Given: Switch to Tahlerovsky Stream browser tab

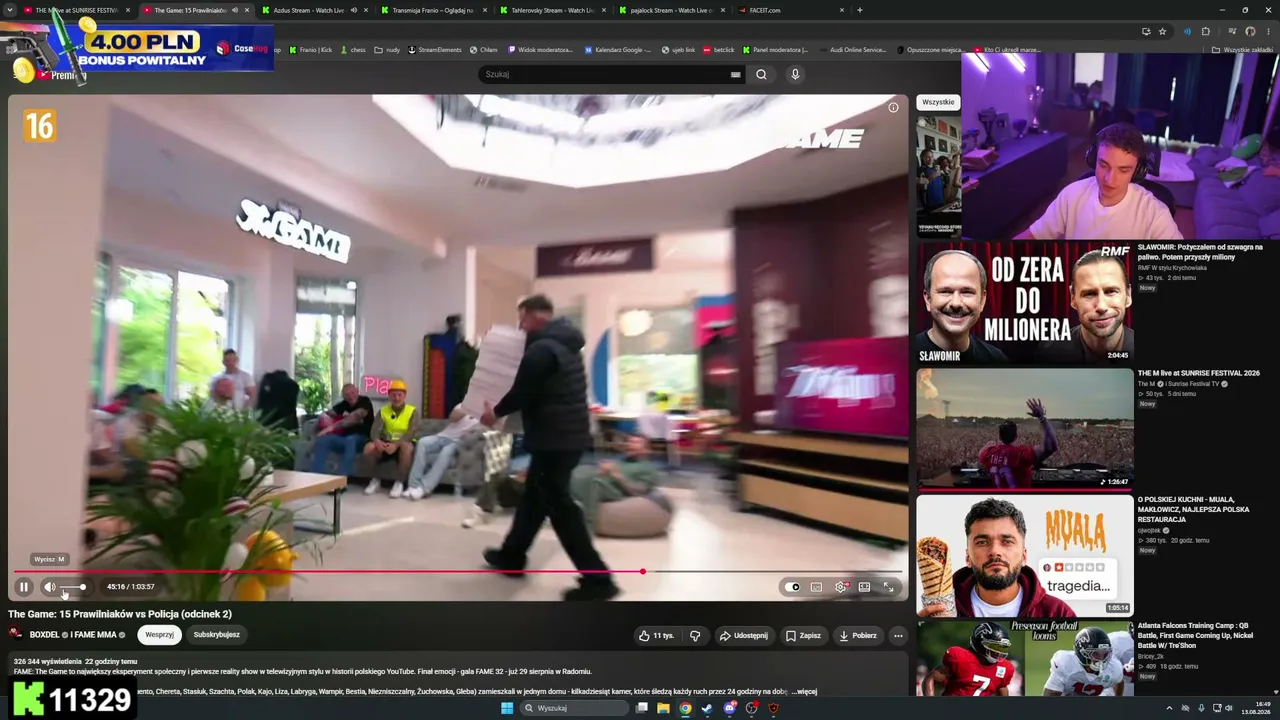Looking at the screenshot, I should point(552,10).
